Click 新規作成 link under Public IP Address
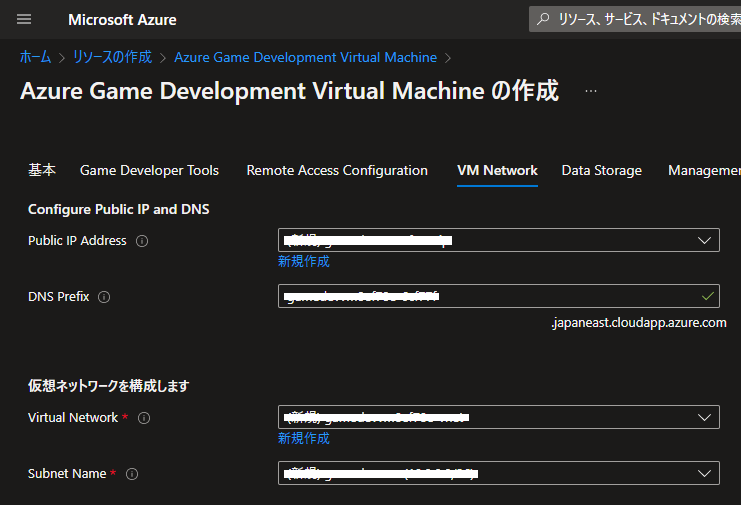 click(303, 261)
